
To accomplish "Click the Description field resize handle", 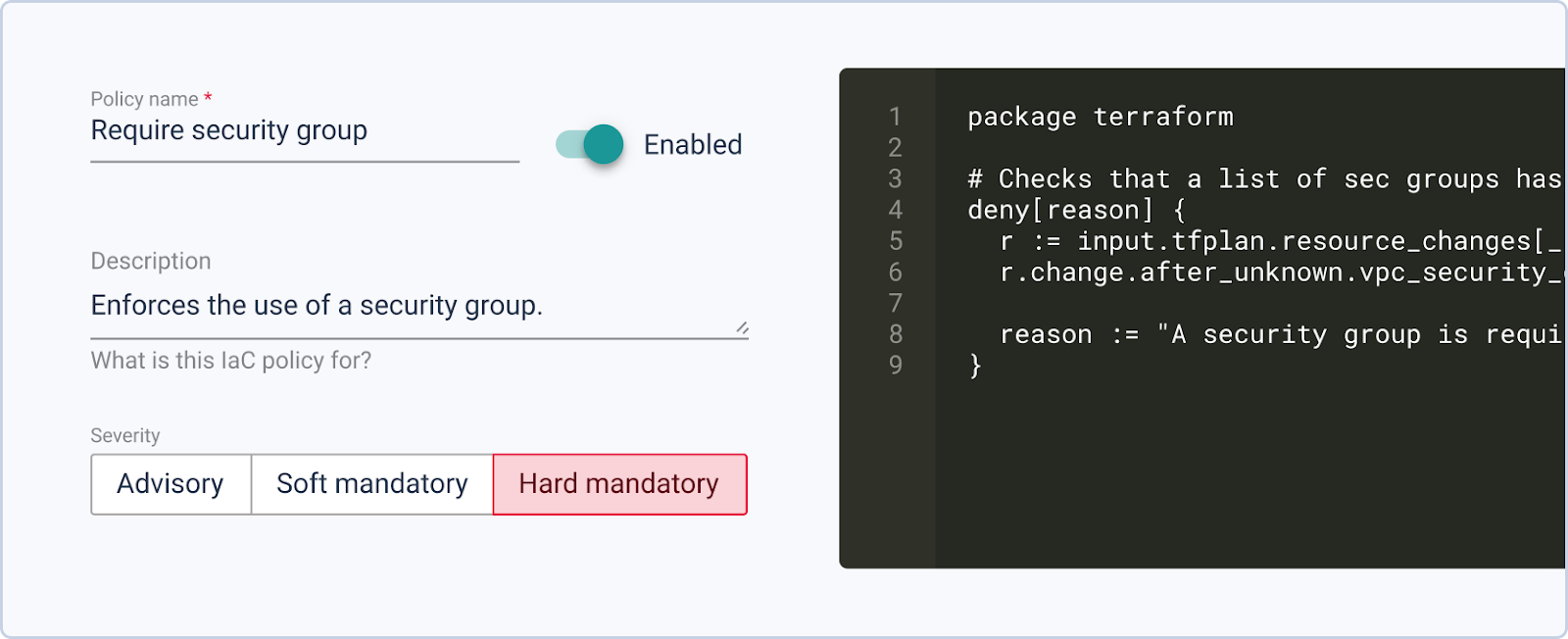I will click(x=742, y=329).
